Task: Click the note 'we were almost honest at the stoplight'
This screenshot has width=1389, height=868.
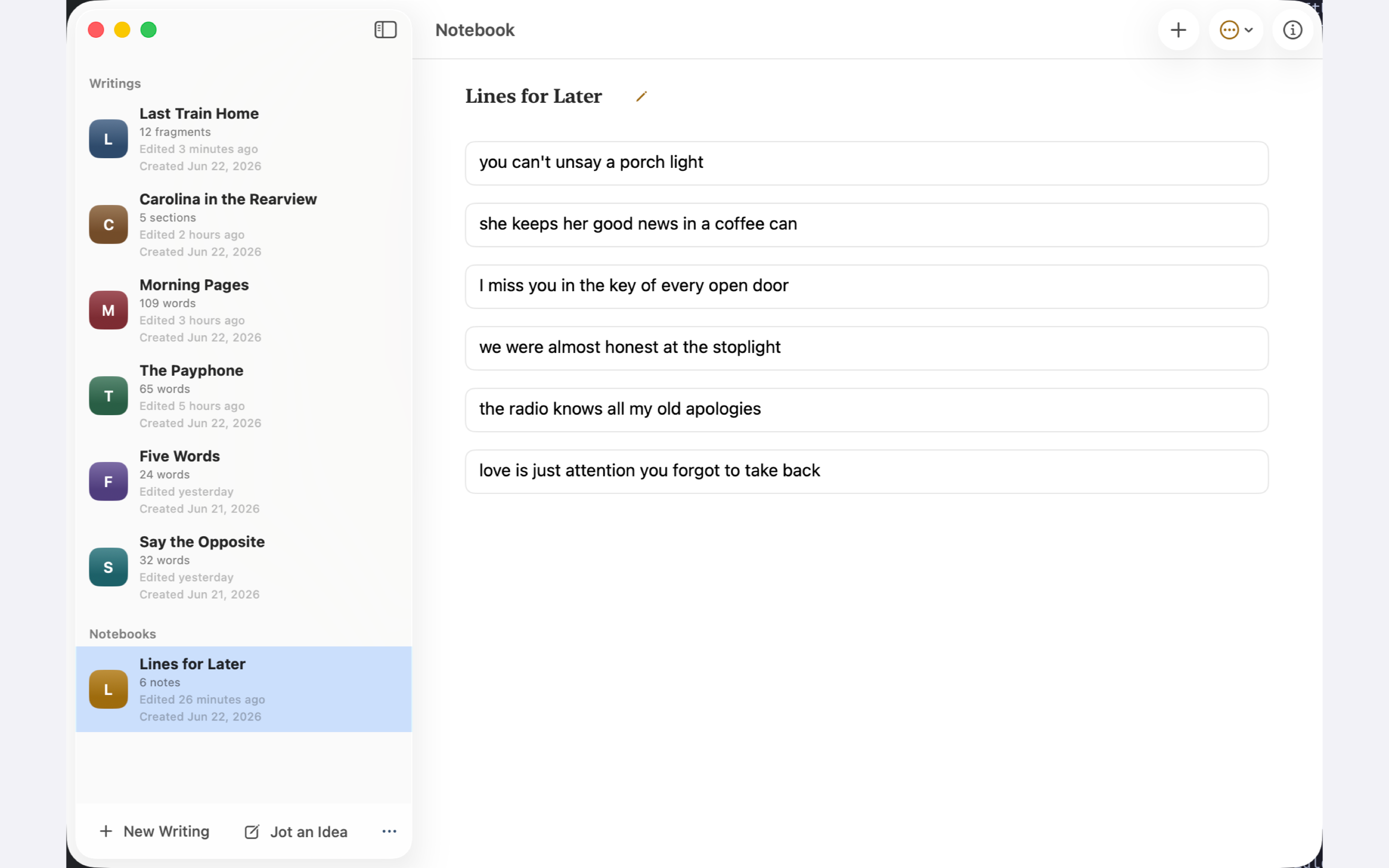Action: tap(866, 348)
